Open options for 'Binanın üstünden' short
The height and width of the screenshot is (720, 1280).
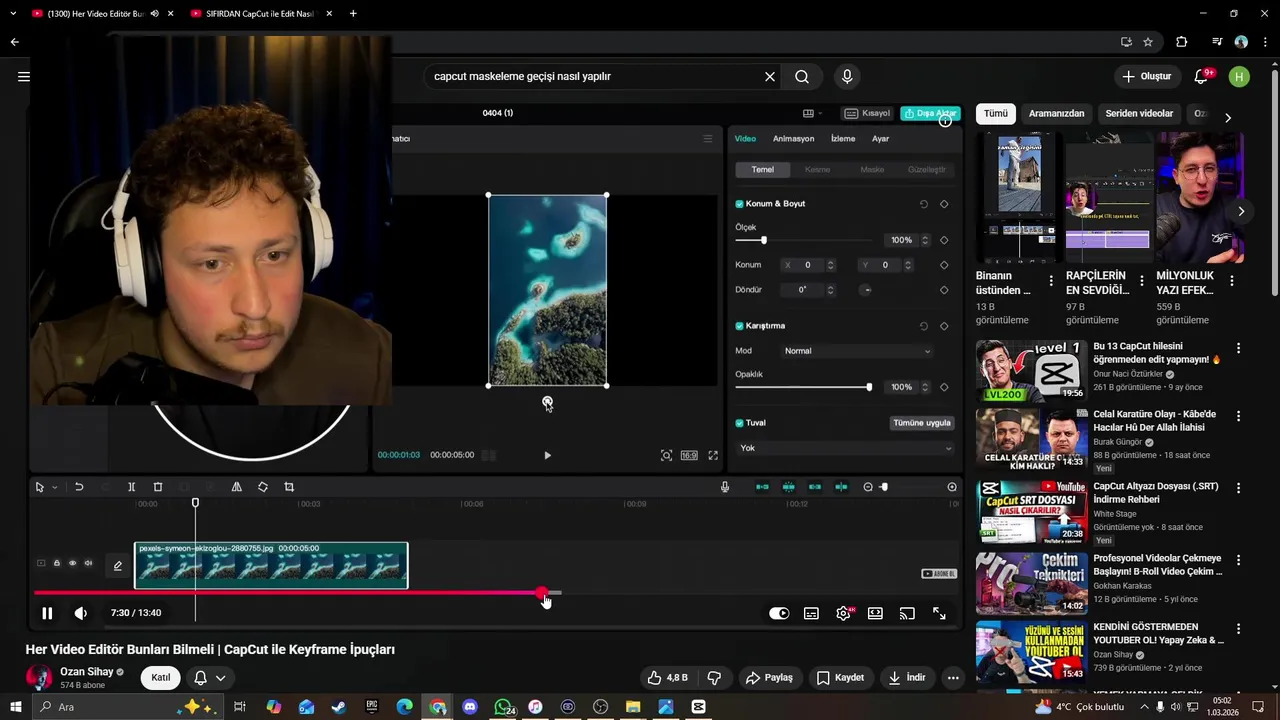1051,281
